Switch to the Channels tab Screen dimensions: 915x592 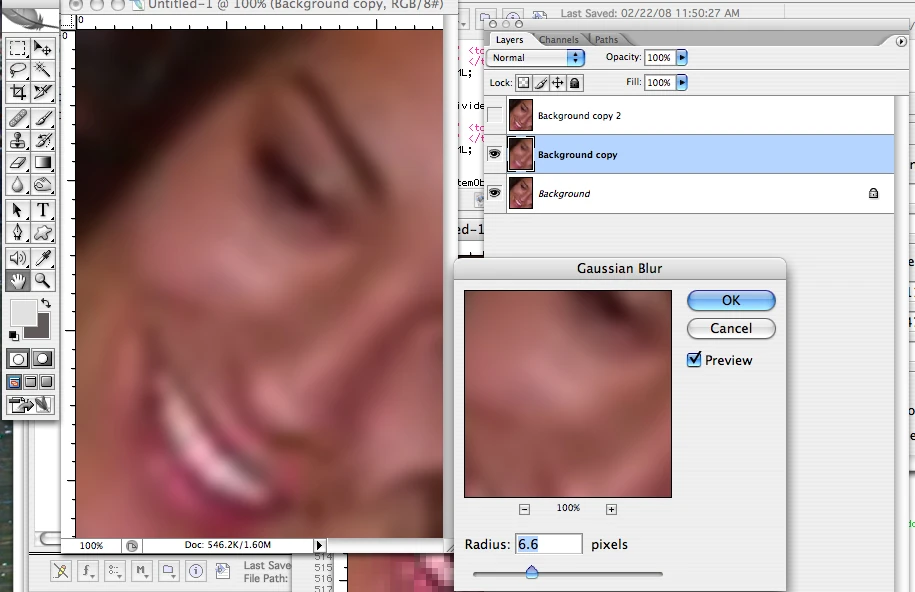click(x=558, y=40)
